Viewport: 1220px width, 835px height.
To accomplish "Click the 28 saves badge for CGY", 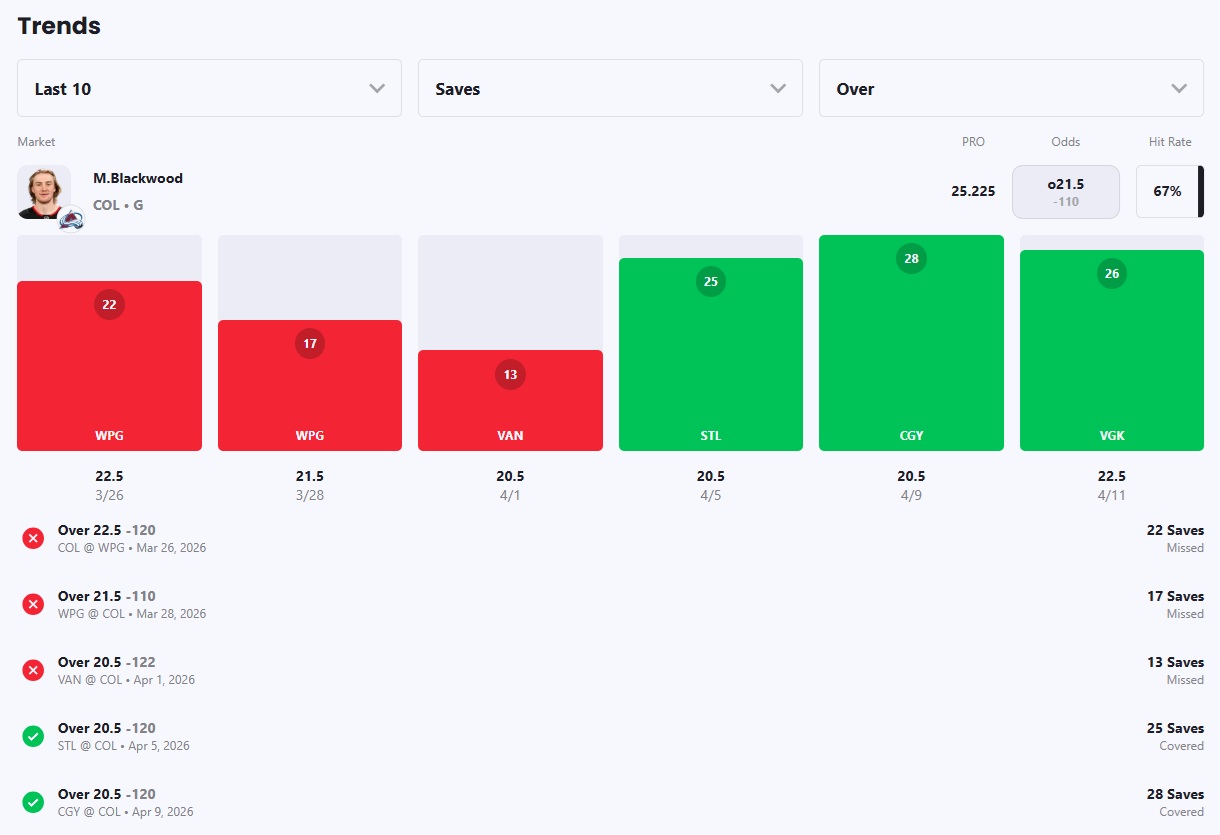I will (x=911, y=258).
